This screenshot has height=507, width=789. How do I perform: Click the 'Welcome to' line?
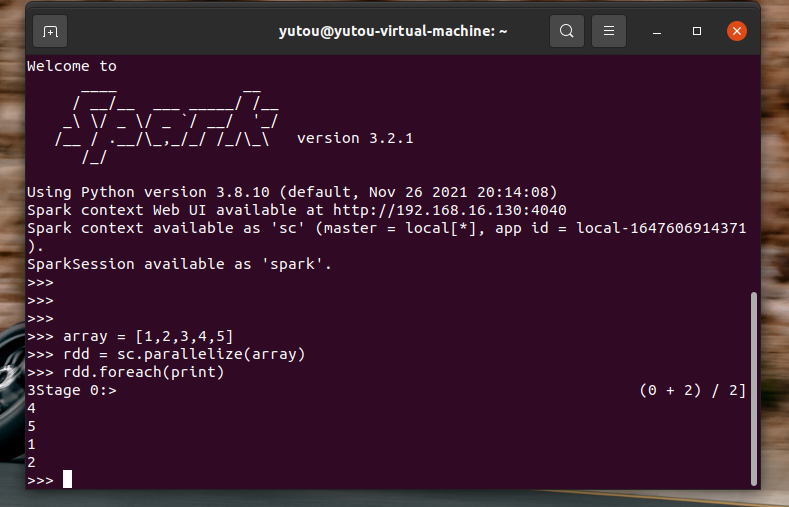[x=72, y=66]
